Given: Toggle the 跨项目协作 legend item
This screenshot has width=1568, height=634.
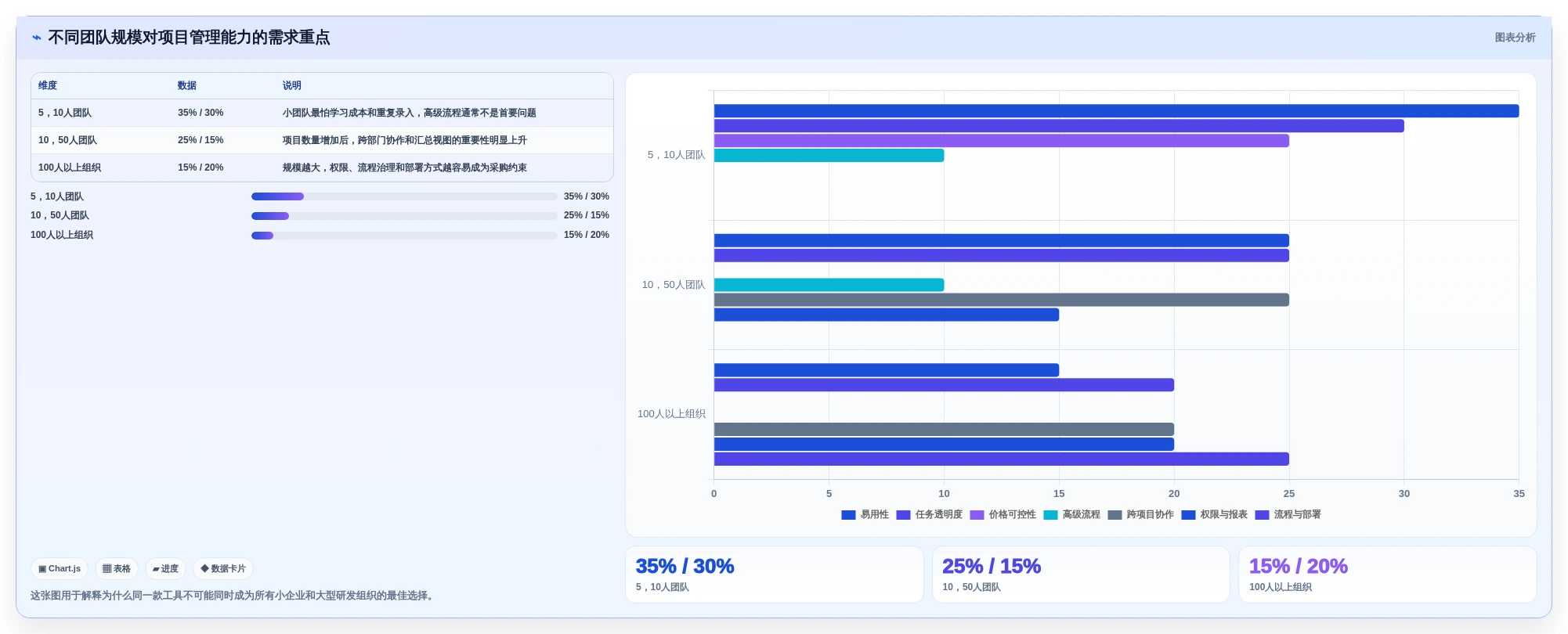Looking at the screenshot, I should [x=1140, y=515].
